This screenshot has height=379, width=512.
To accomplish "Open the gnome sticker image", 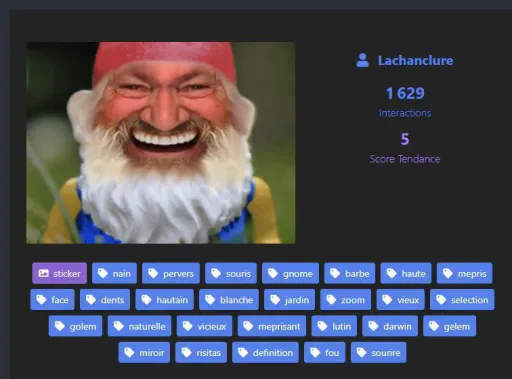I will click(x=161, y=143).
